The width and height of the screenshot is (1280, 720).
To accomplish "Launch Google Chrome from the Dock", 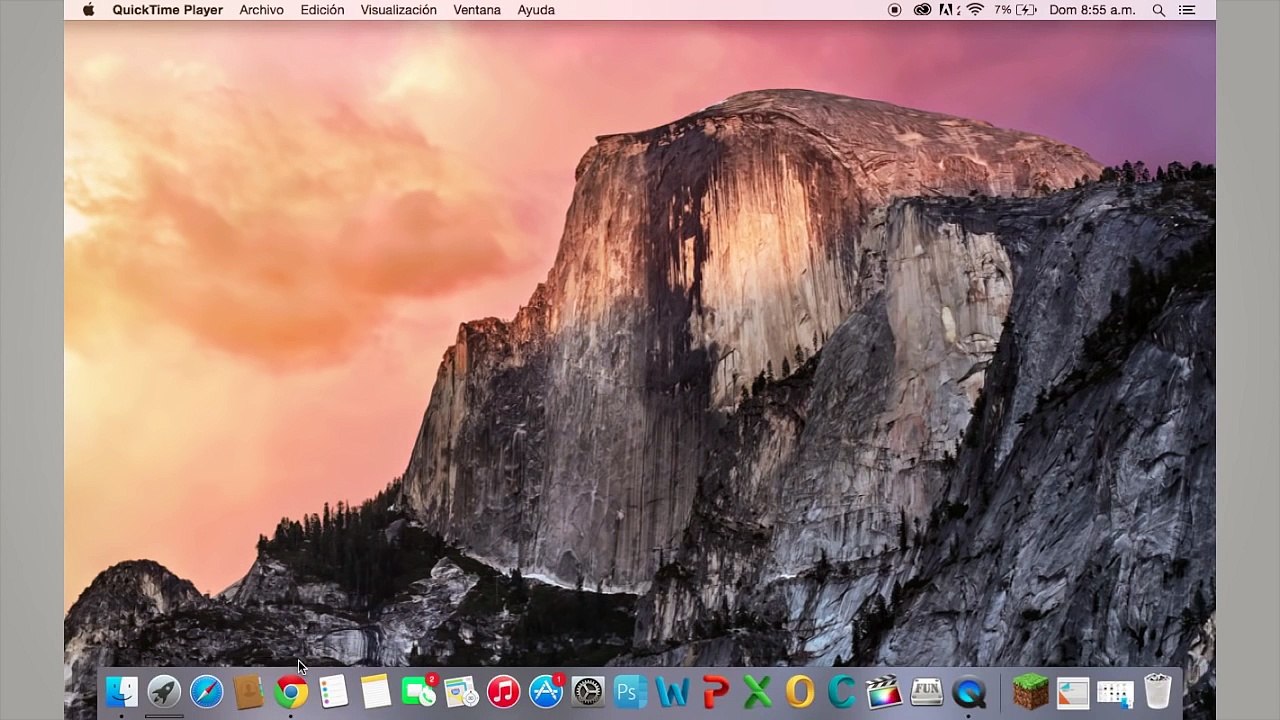I will (x=291, y=692).
